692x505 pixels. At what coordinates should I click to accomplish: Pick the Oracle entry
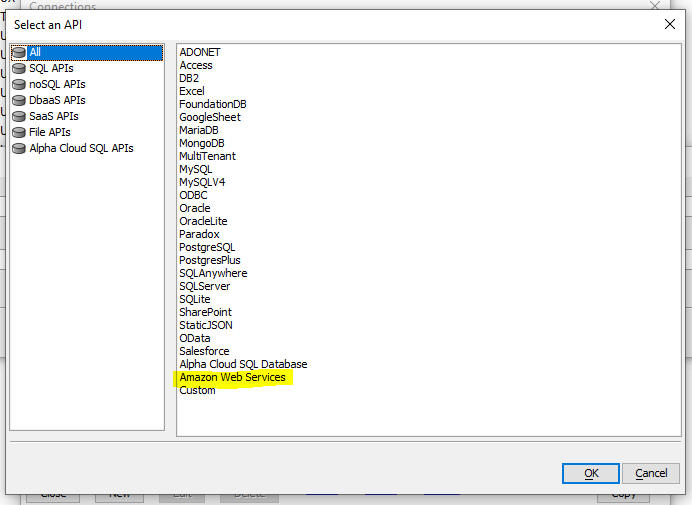195,208
